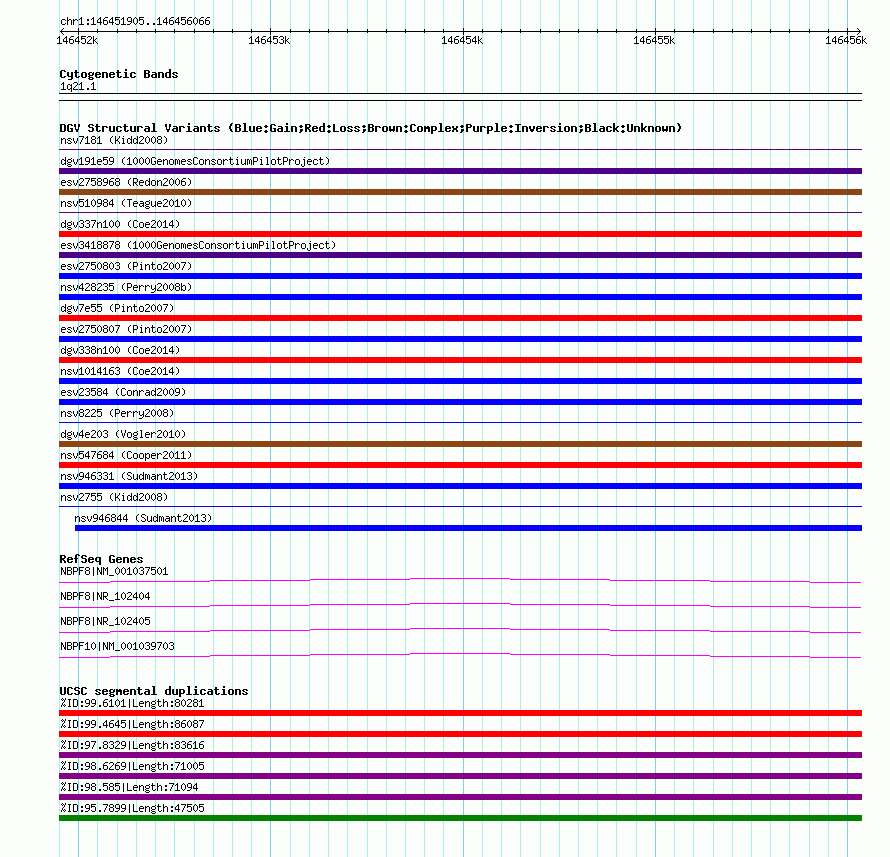Click the red dgv337n100 Coe2014 bar
This screenshot has height=857, width=890.
(460, 234)
